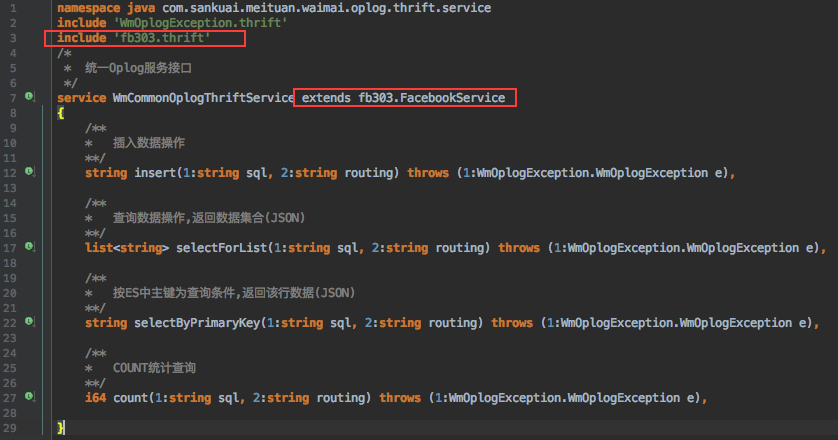Click the 'throws' keyword on the selectByPrimaryKey line
Viewport: 838px width, 440px height.
pos(512,322)
